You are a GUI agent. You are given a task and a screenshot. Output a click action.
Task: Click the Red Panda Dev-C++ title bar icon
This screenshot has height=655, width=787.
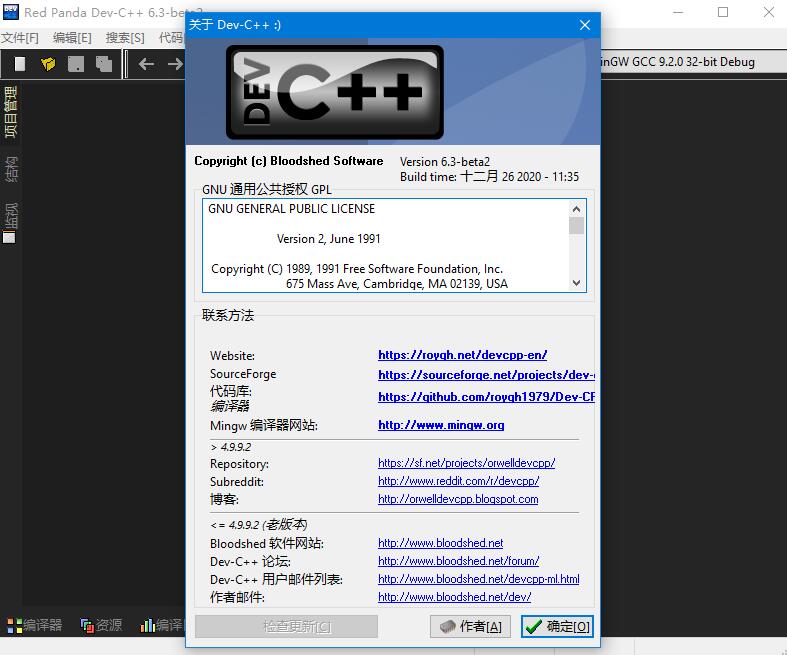coord(11,12)
